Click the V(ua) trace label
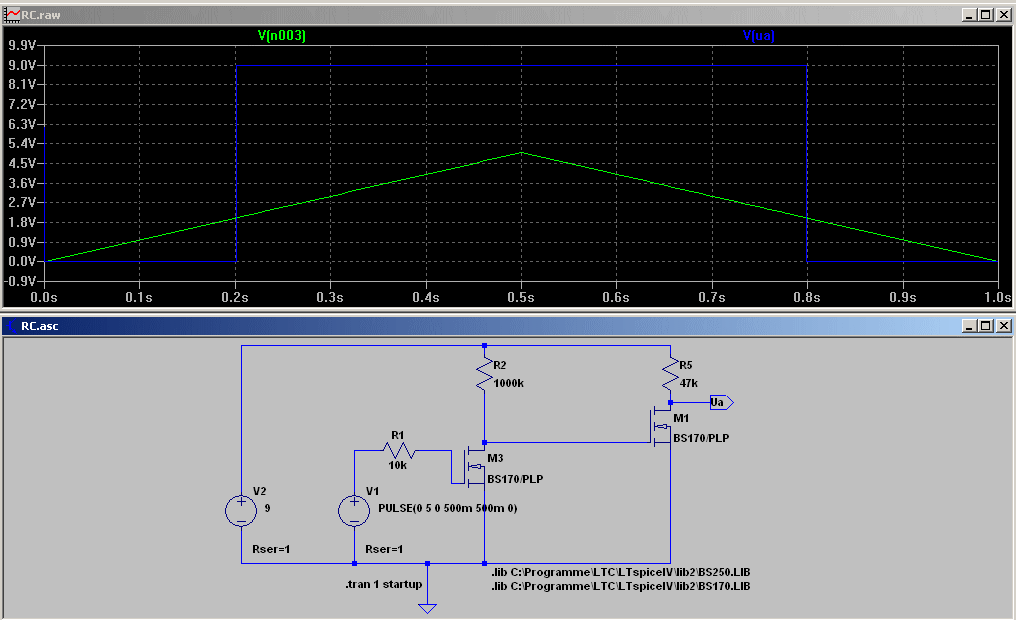1016x620 pixels. tap(758, 35)
